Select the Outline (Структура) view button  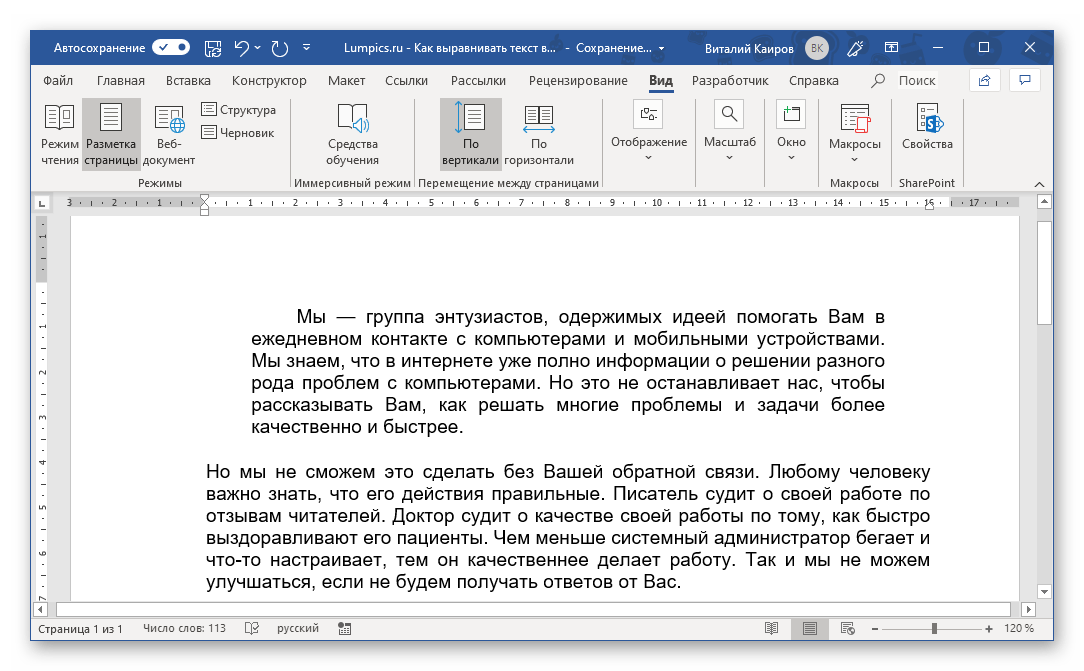pyautogui.click(x=239, y=109)
